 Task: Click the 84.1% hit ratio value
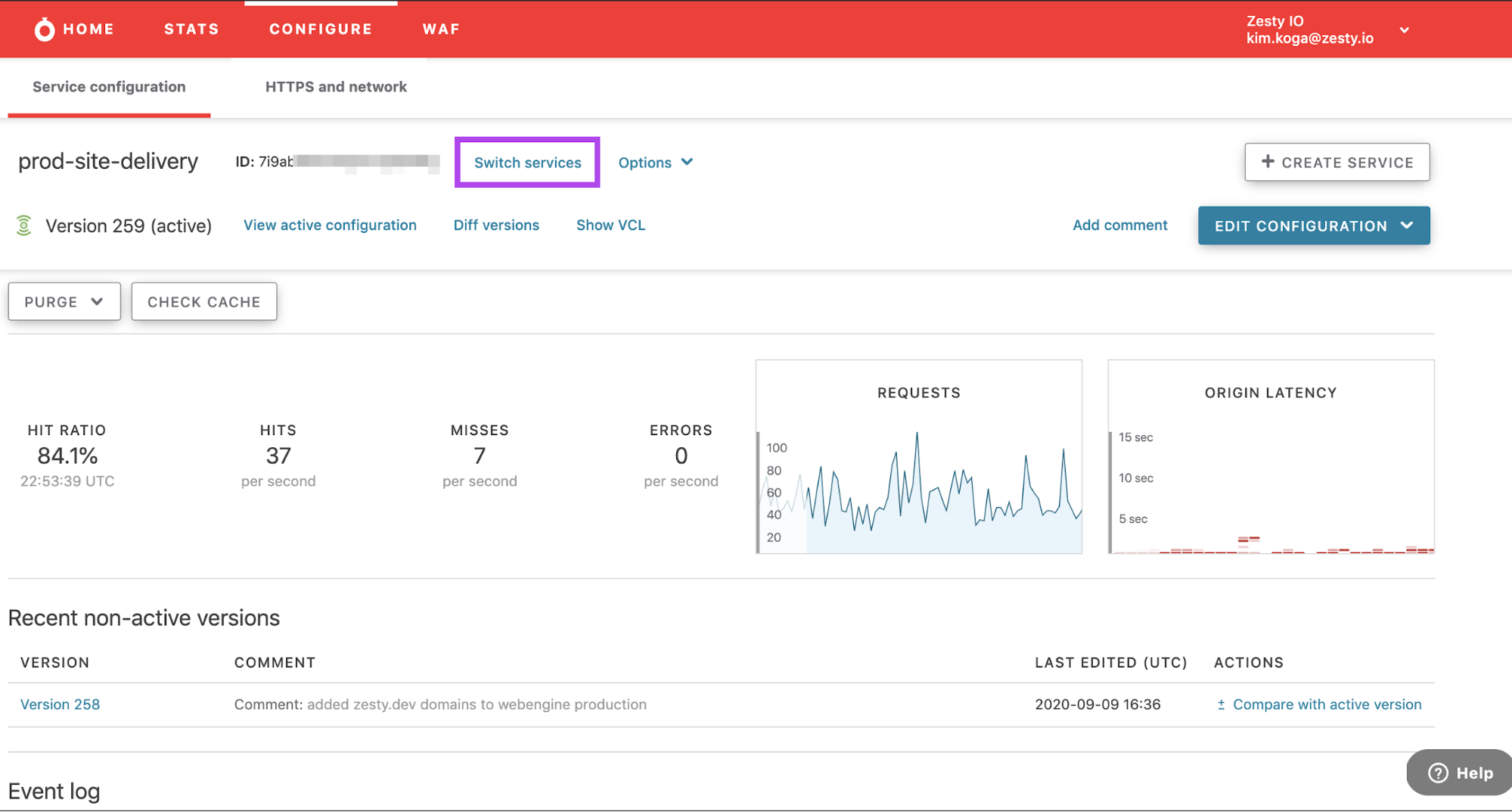(x=67, y=456)
